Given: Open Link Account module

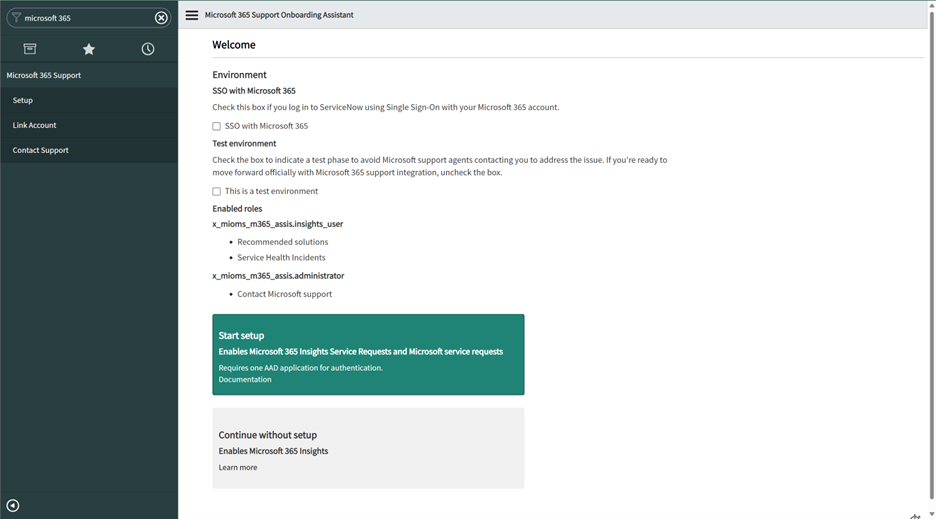Looking at the screenshot, I should coord(89,125).
